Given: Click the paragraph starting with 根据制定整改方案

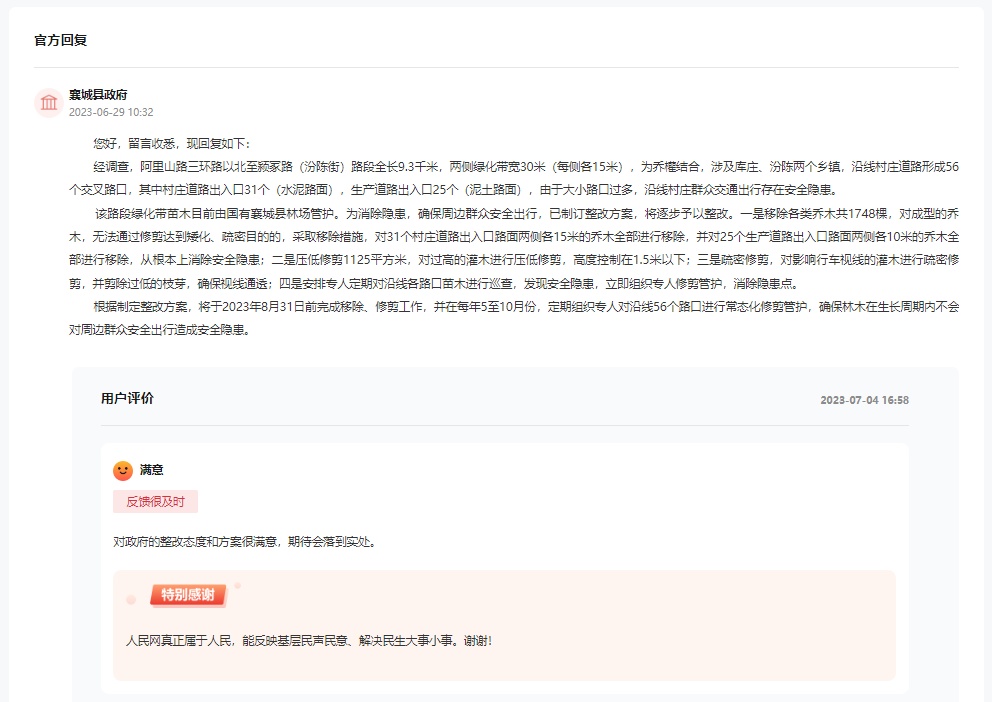Looking at the screenshot, I should 500,306.
